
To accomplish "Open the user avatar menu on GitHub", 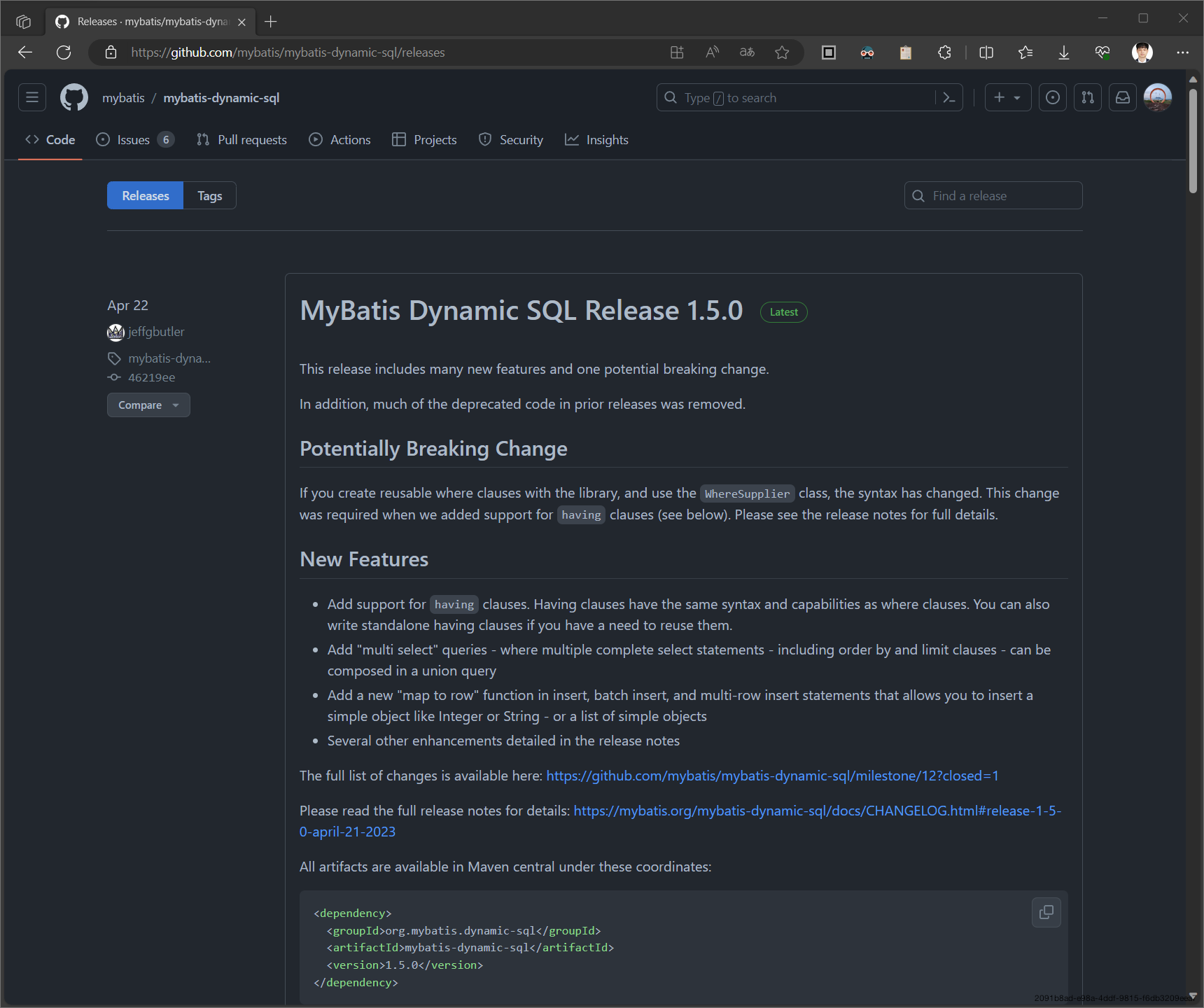I will [x=1158, y=97].
